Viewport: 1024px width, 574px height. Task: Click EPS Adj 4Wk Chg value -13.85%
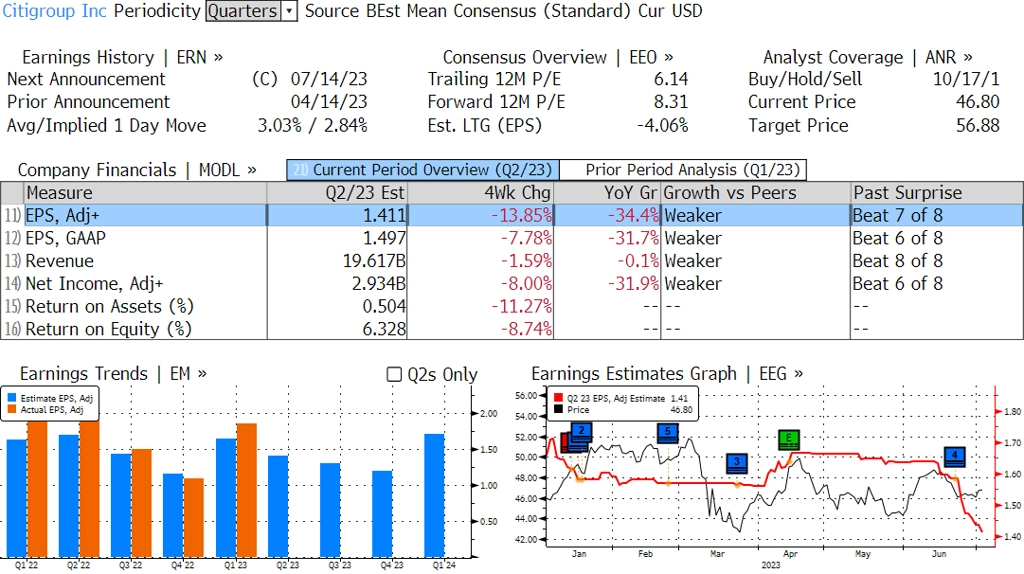tap(521, 215)
